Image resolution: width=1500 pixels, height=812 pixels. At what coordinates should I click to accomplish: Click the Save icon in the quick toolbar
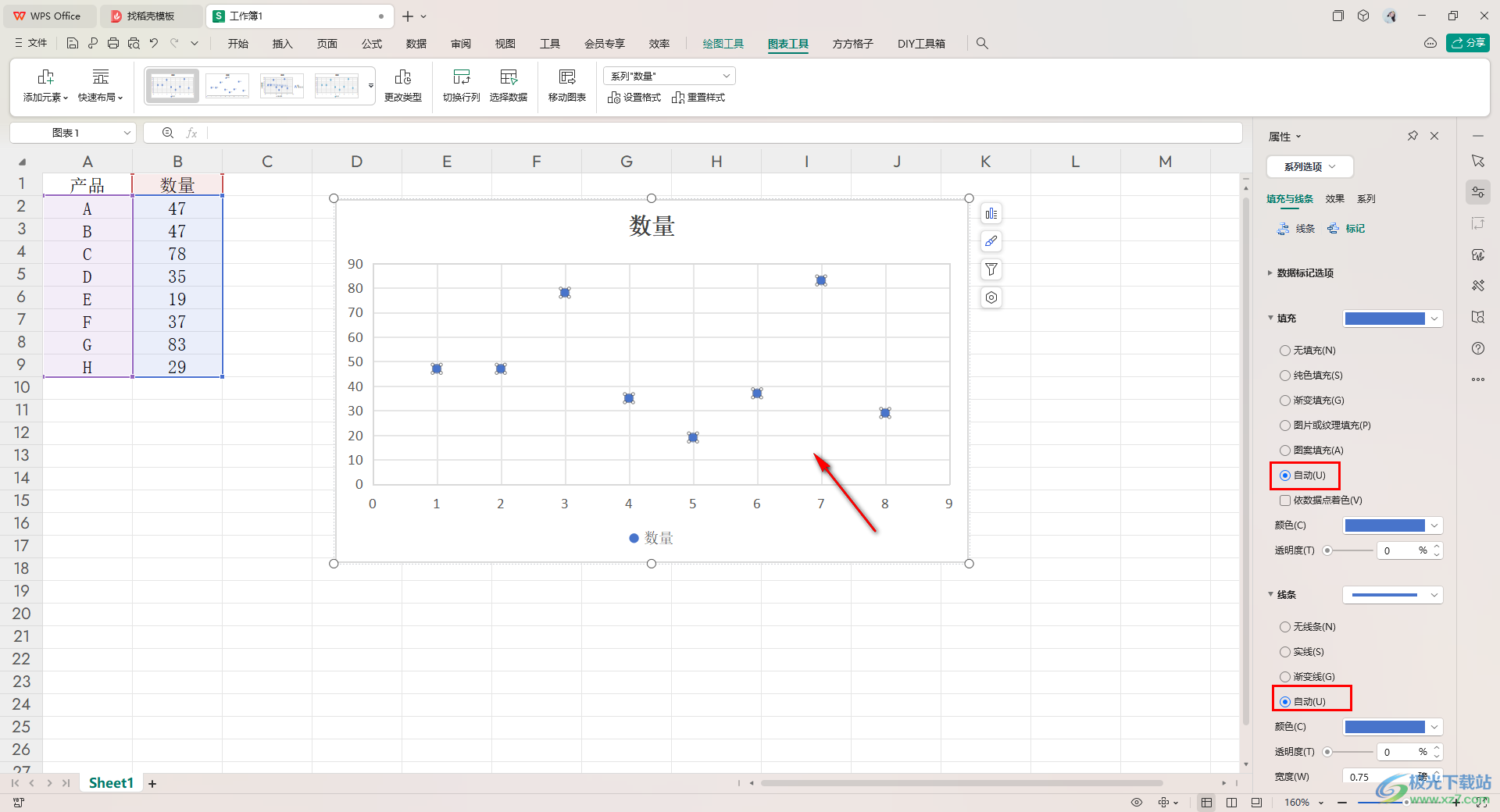(73, 44)
